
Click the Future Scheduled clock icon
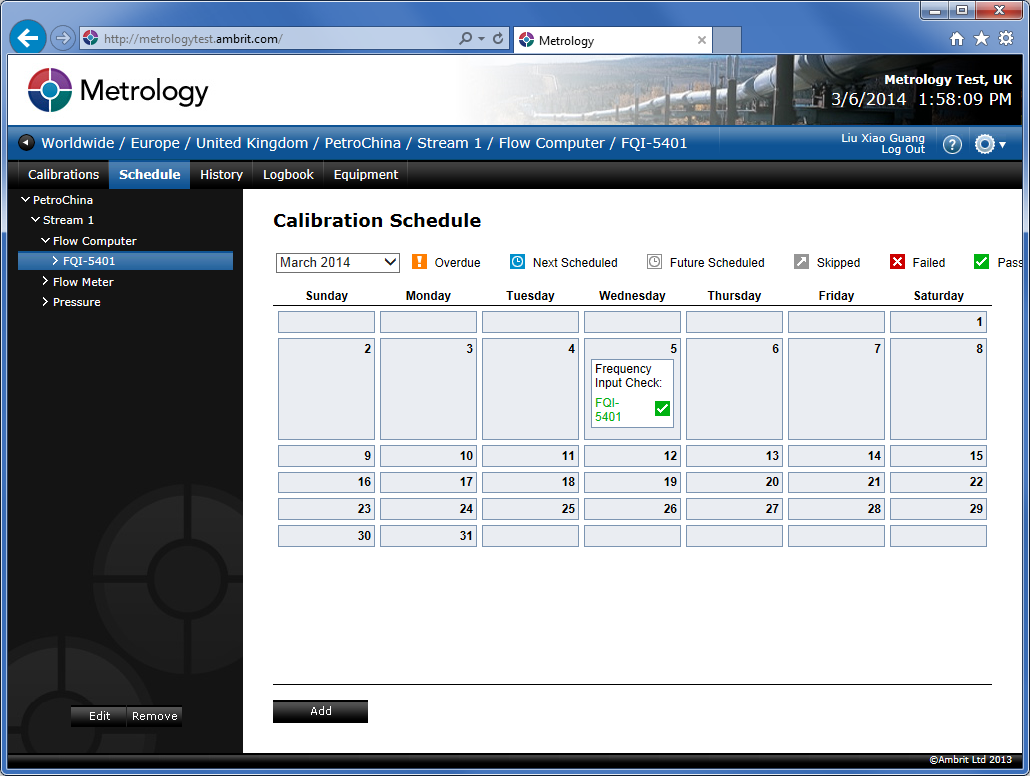(x=655, y=262)
